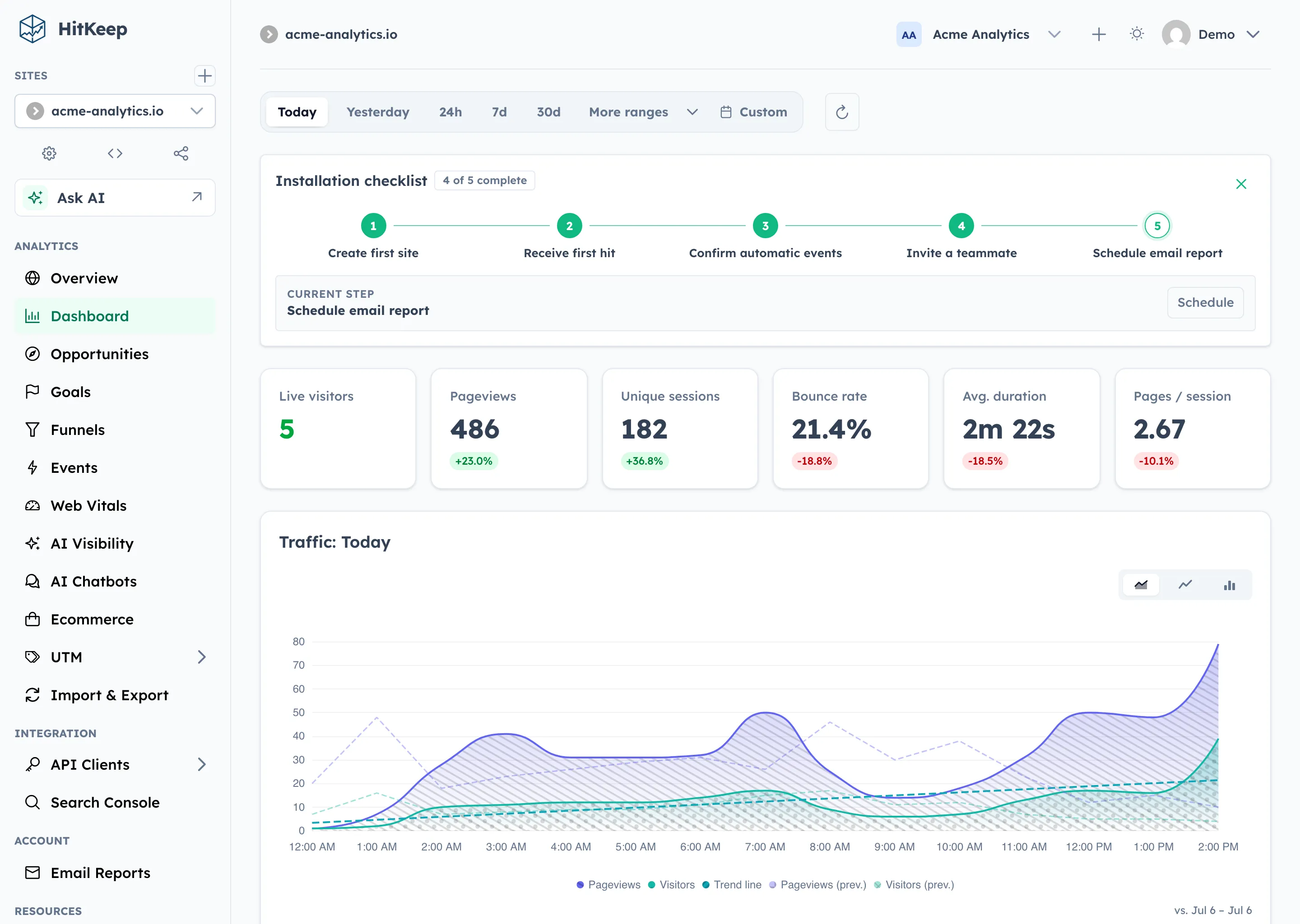Expand the API Clients submenu chevron
This screenshot has height=924, width=1300.
click(201, 764)
